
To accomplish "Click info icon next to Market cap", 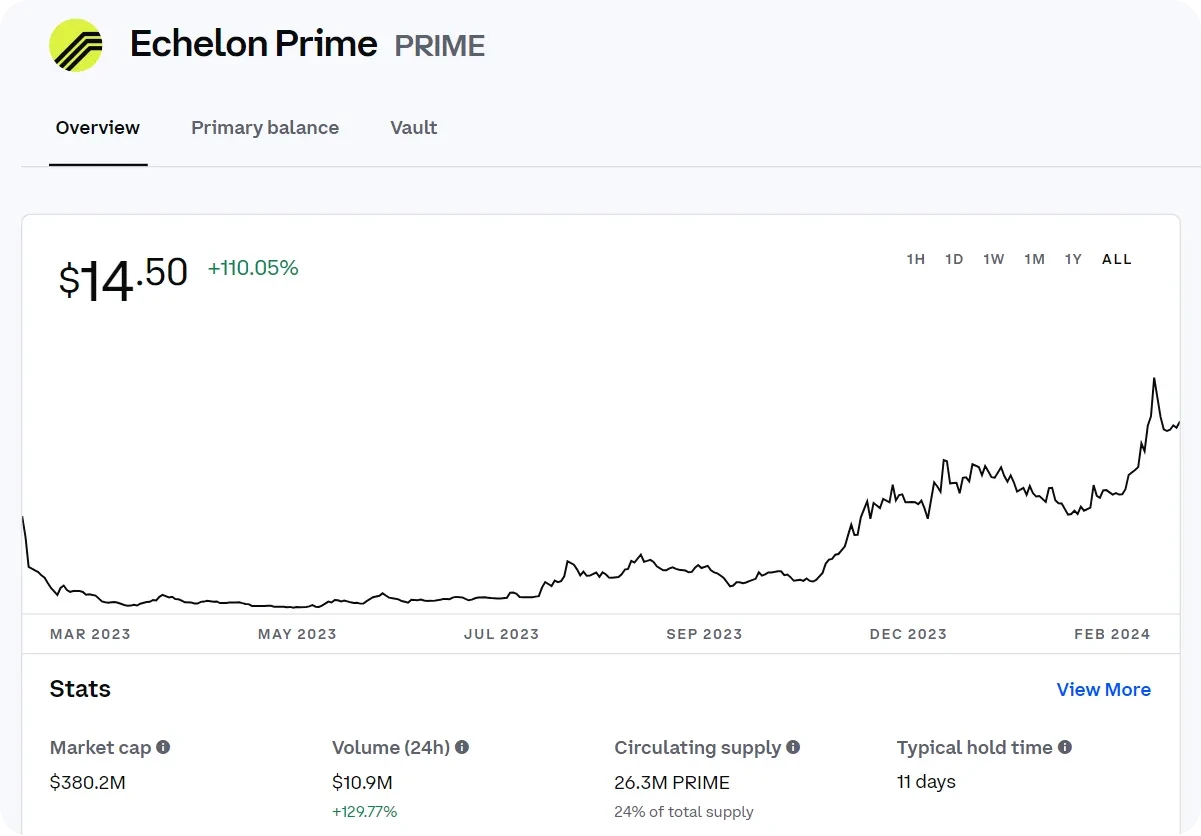I will tap(163, 747).
